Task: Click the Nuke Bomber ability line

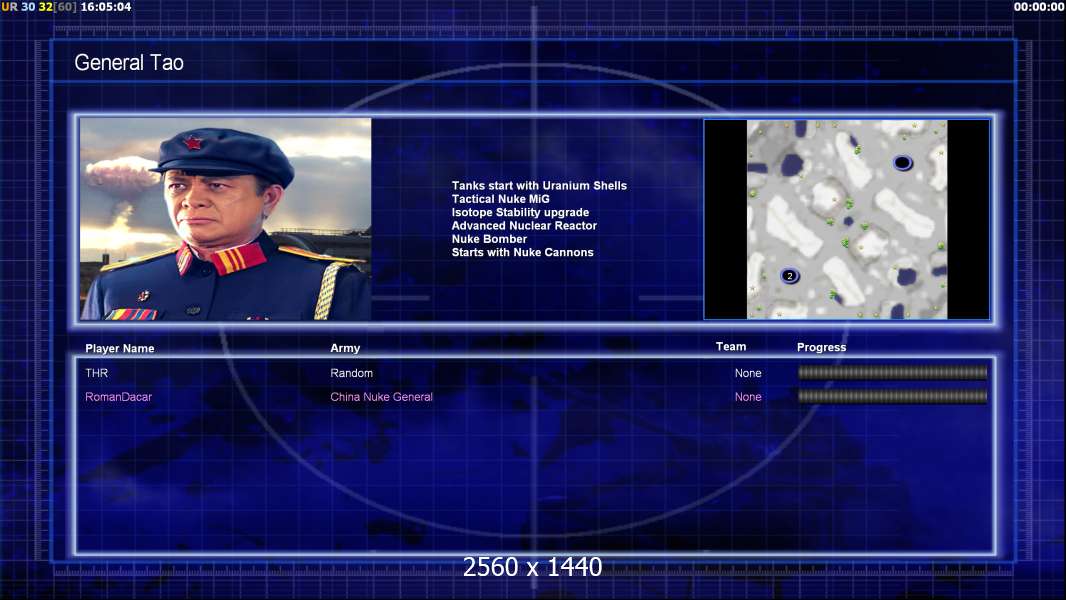Action: pyautogui.click(x=489, y=239)
